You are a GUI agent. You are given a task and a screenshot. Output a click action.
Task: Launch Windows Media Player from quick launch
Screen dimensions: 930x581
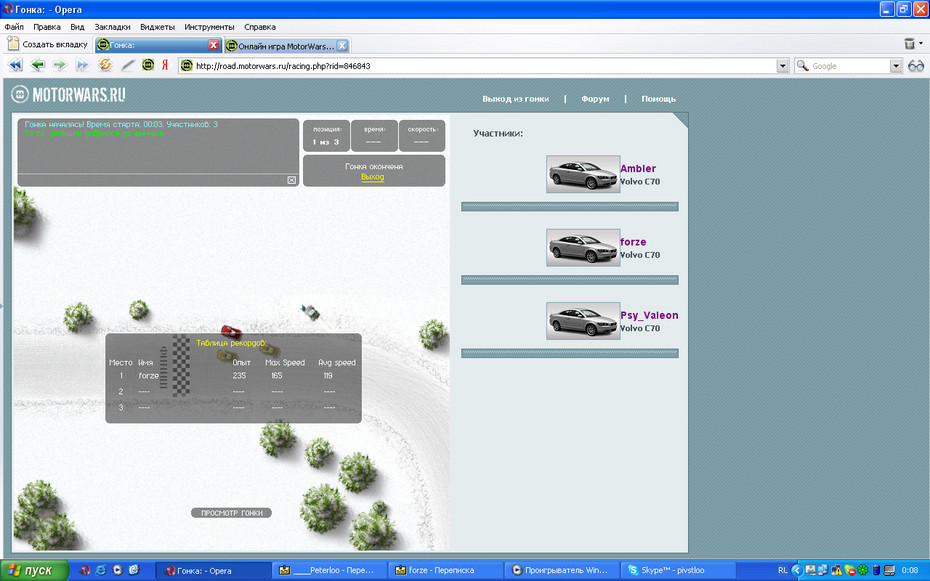[117, 570]
